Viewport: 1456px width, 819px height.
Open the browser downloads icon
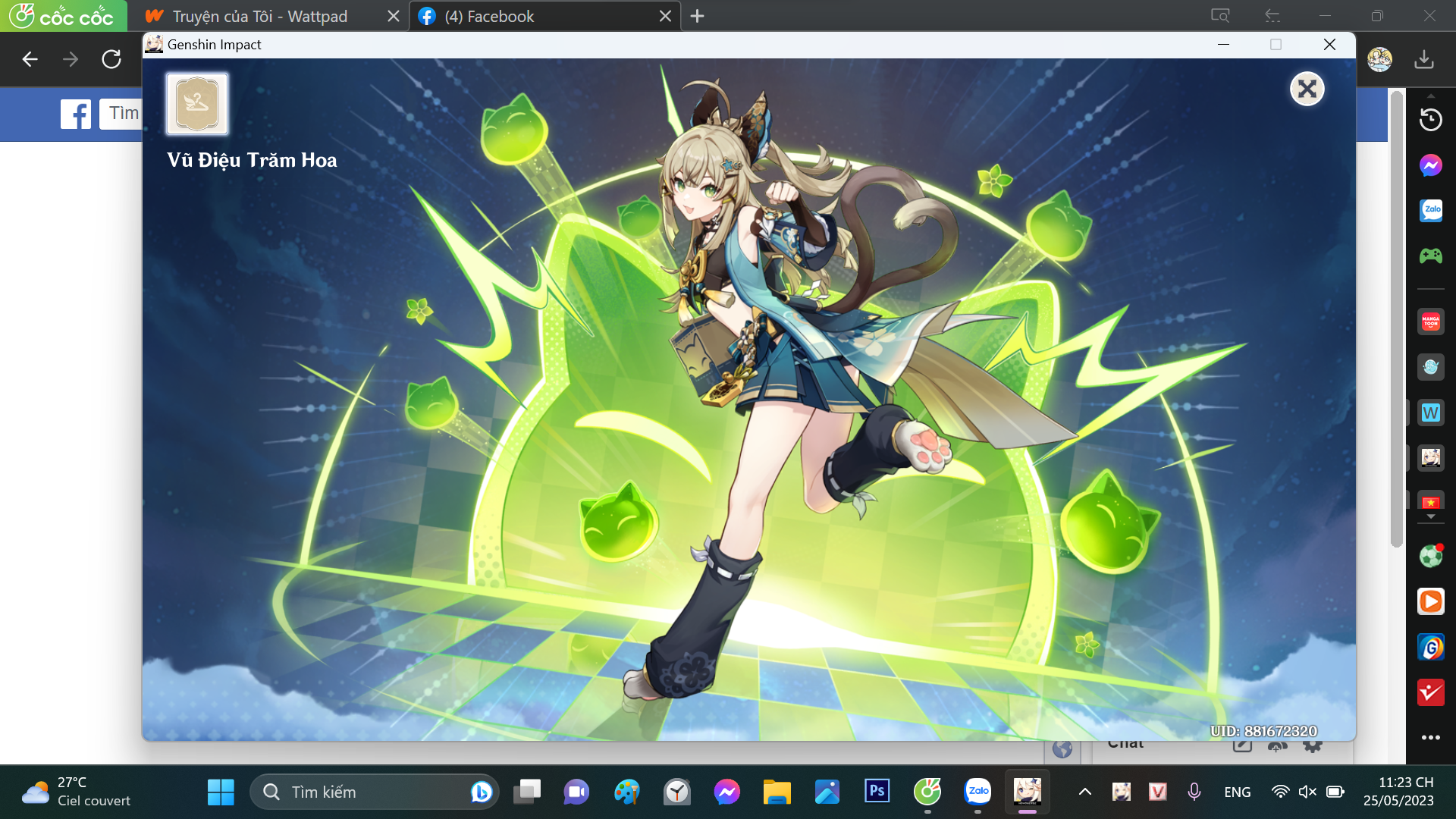tap(1424, 59)
